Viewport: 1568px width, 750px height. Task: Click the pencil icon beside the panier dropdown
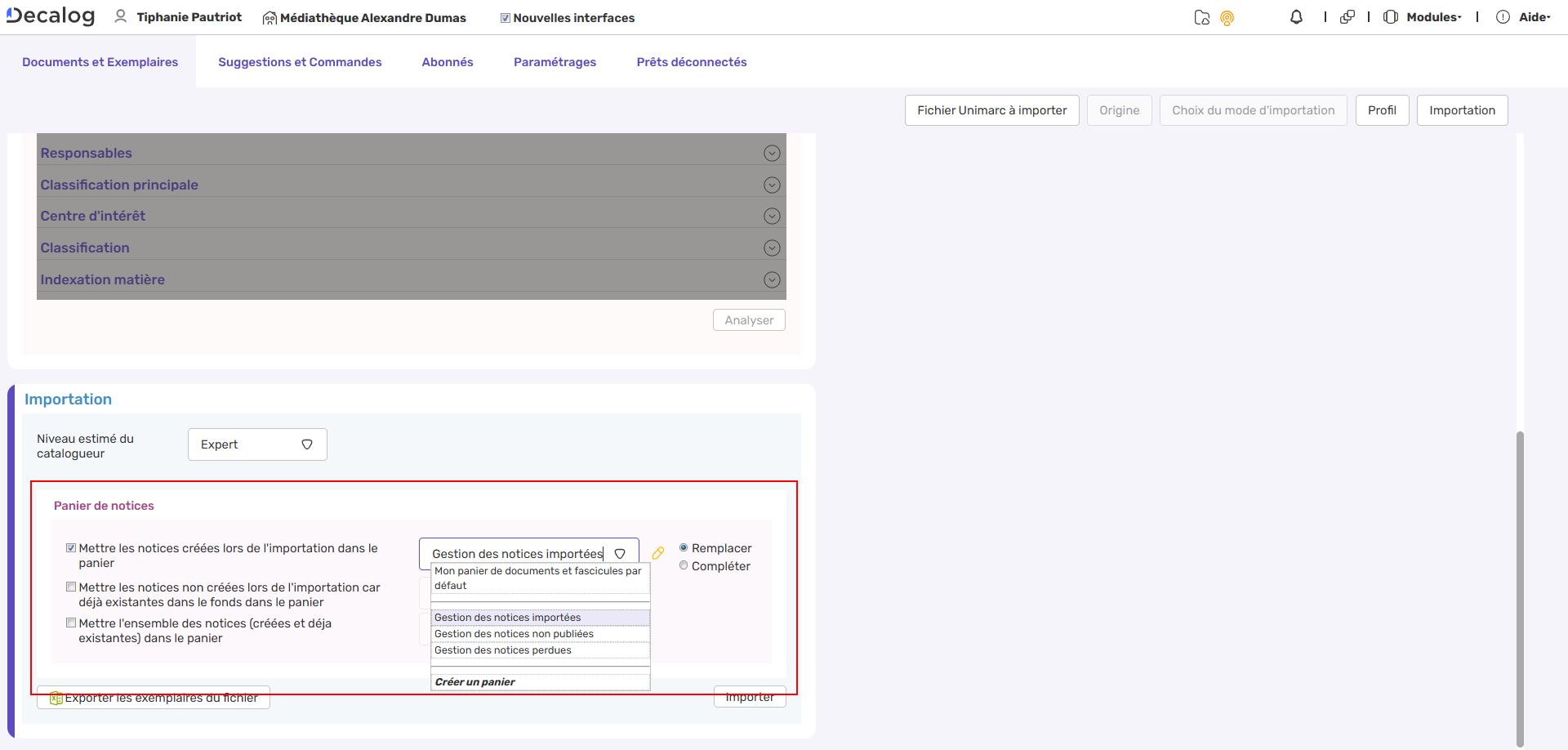coord(658,553)
